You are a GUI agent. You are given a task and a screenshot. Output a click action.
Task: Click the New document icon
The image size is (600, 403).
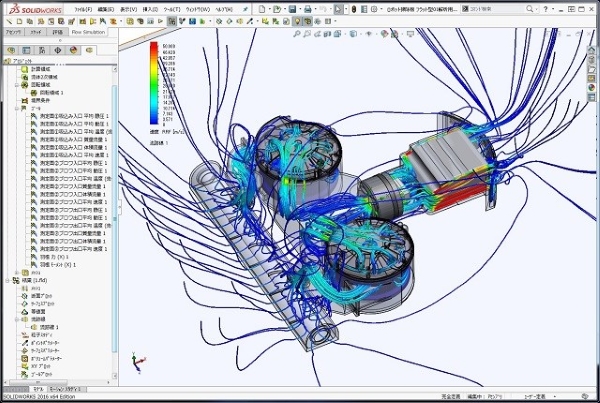262,8
